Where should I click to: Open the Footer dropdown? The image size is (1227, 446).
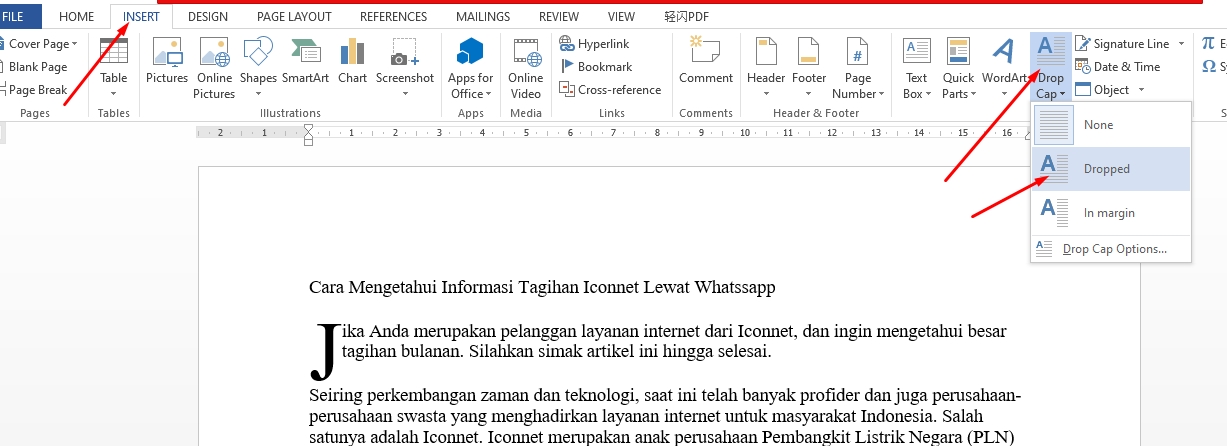pyautogui.click(x=809, y=68)
